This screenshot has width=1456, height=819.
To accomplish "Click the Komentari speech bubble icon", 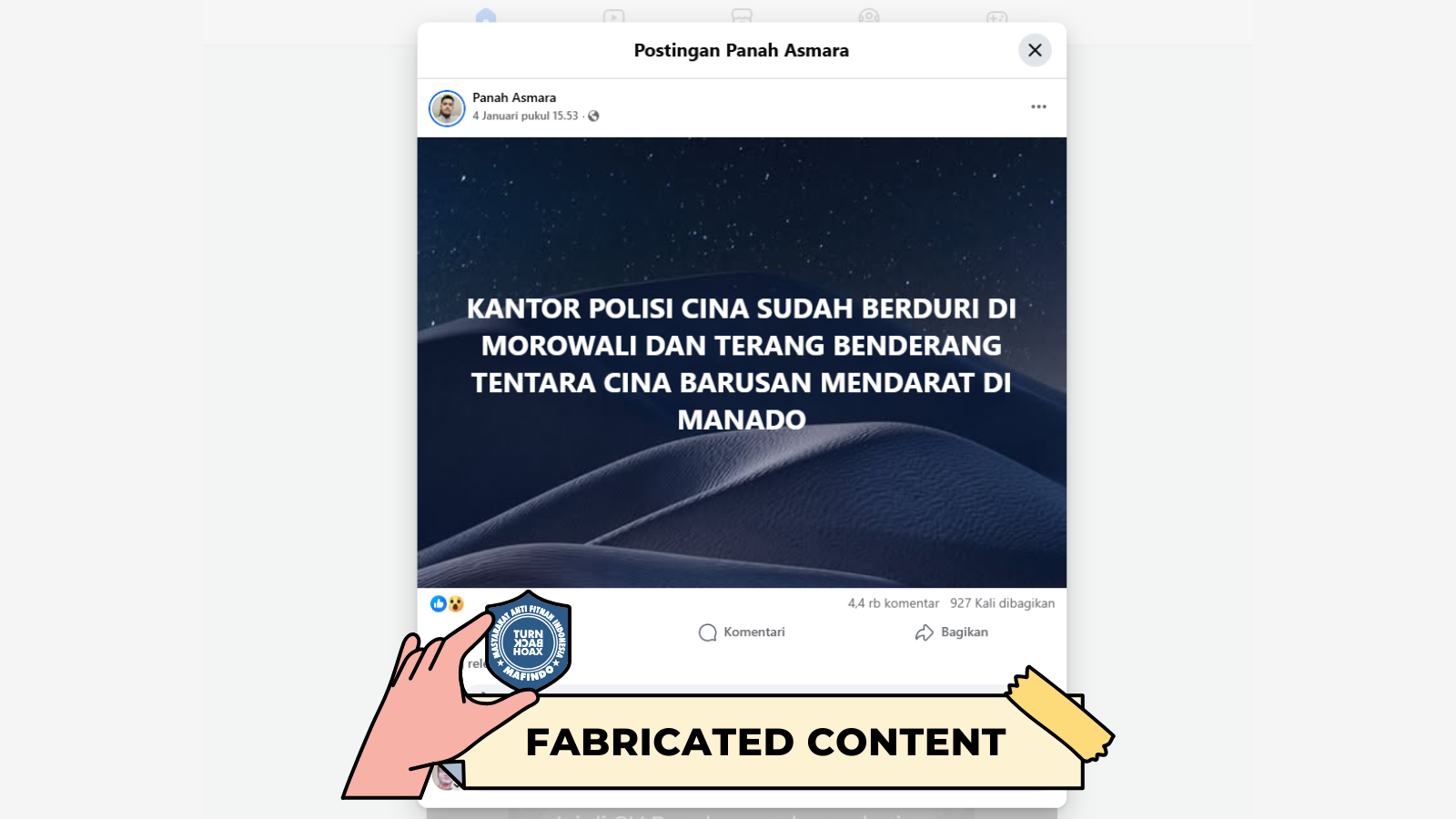I will click(x=707, y=632).
